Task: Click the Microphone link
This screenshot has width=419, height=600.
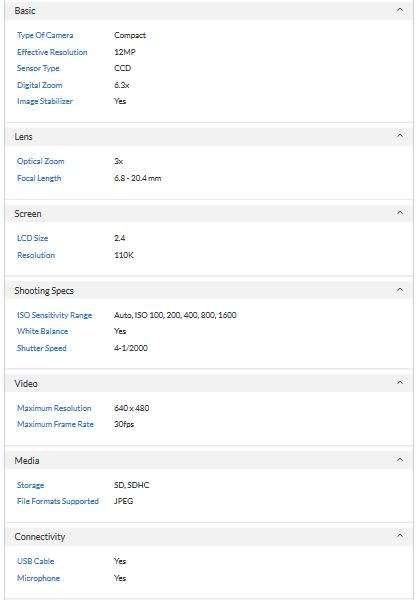Action: point(39,578)
